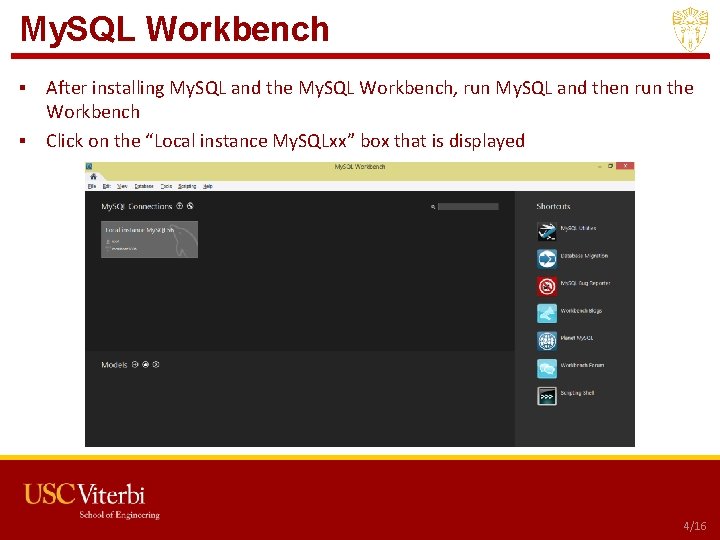Open the MySQL Bug Reporter text link
Screen dimensions: 720x540
tap(585, 283)
